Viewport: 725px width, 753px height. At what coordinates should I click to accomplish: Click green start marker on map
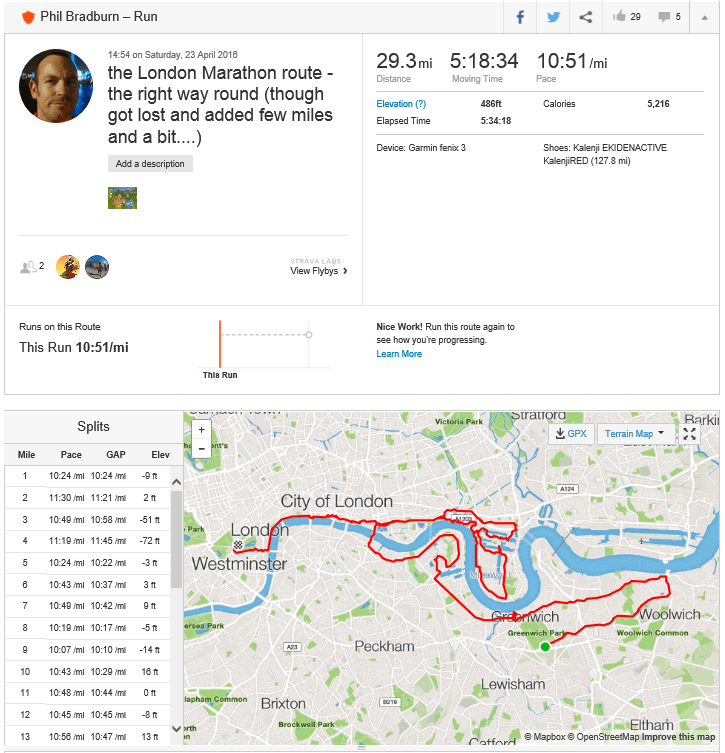coord(545,647)
